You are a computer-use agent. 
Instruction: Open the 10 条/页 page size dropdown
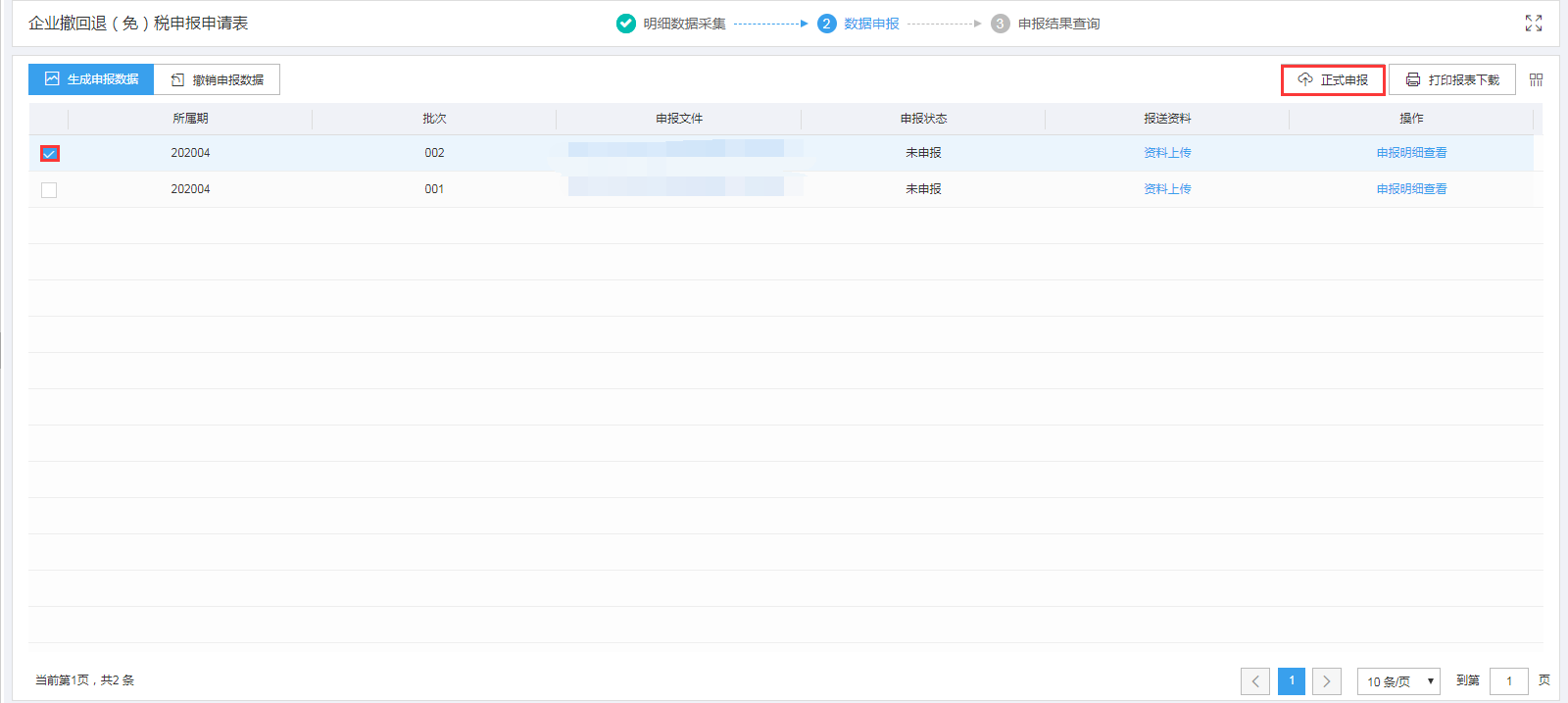(1398, 681)
